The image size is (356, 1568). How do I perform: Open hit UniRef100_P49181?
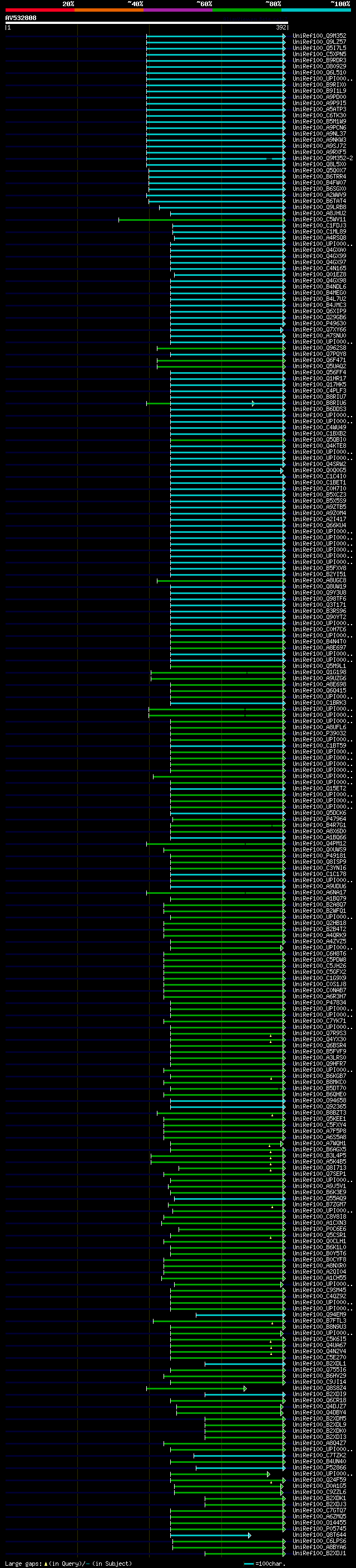click(319, 856)
